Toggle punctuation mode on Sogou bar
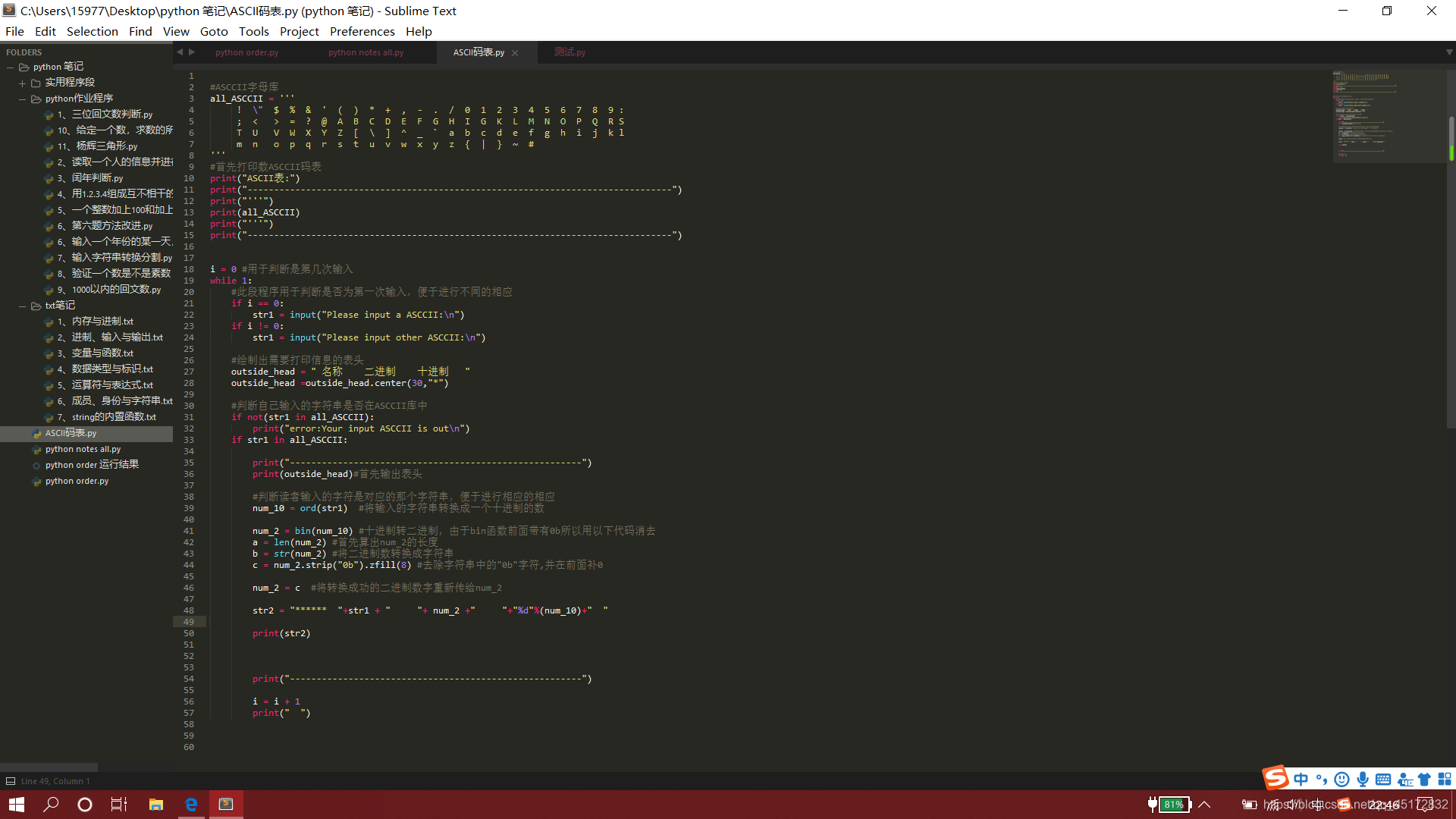1456x819 pixels. tap(1321, 780)
